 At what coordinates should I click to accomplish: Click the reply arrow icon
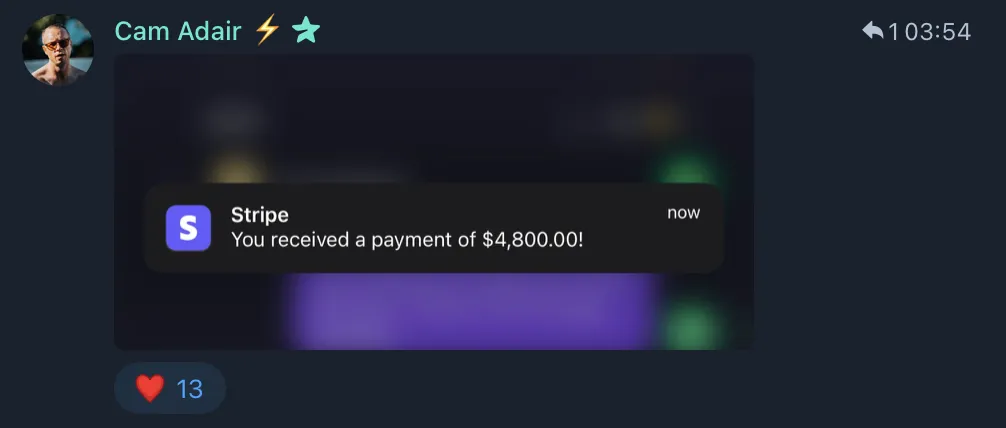873,30
